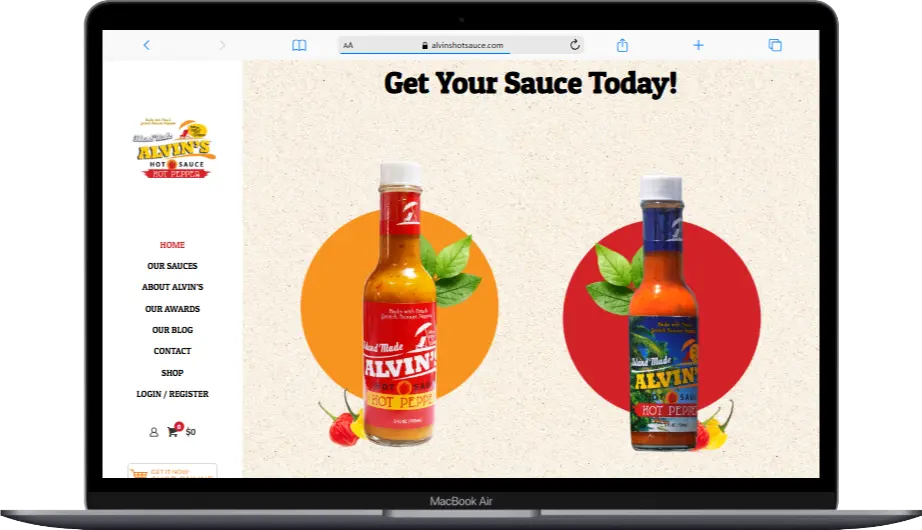Open the shopping cart icon
The image size is (922, 530).
pyautogui.click(x=175, y=430)
